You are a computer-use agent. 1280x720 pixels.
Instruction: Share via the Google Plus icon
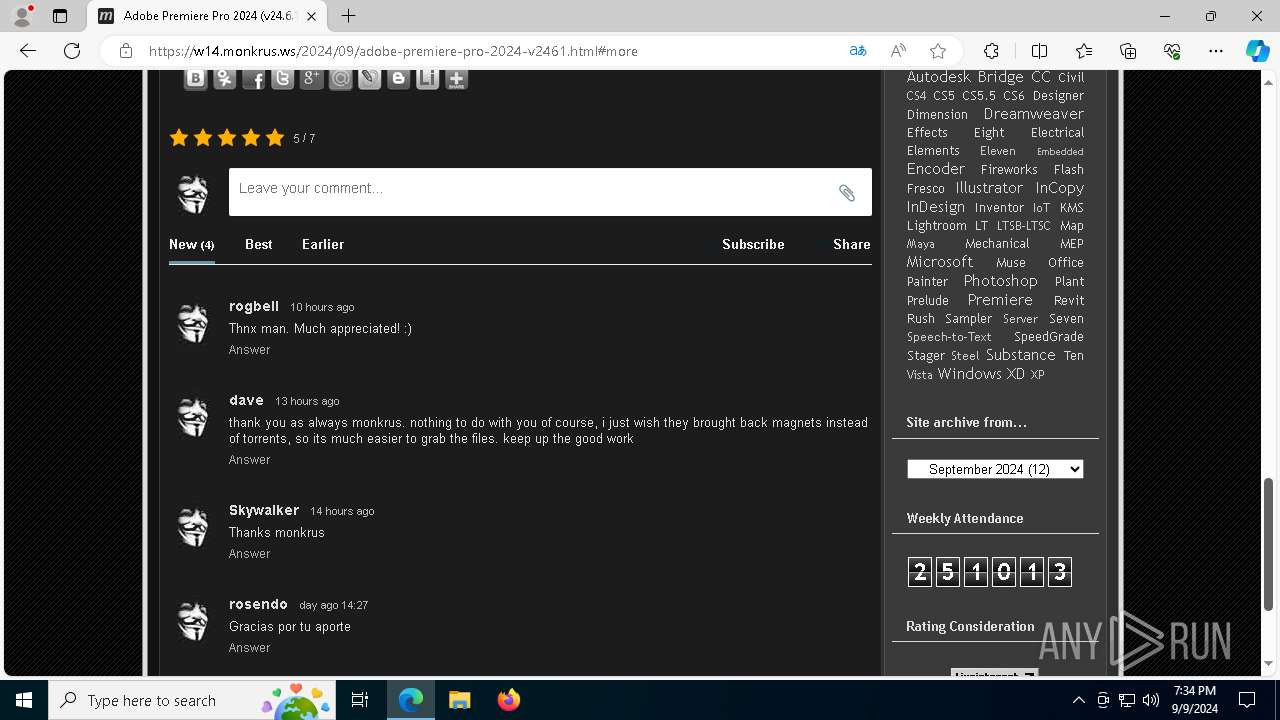pyautogui.click(x=312, y=79)
